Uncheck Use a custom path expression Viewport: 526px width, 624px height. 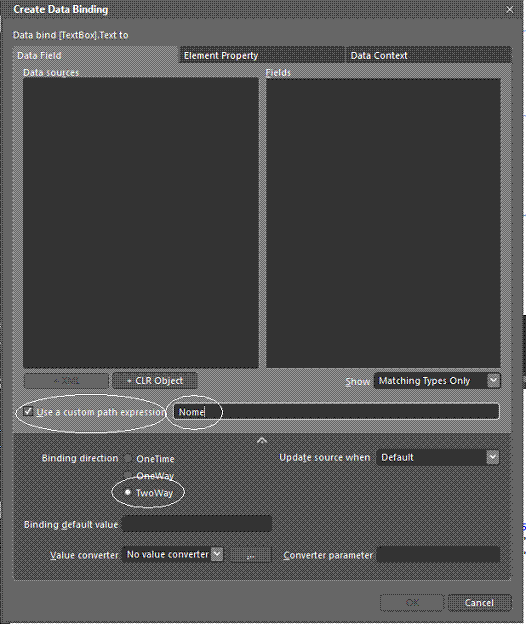tap(28, 411)
